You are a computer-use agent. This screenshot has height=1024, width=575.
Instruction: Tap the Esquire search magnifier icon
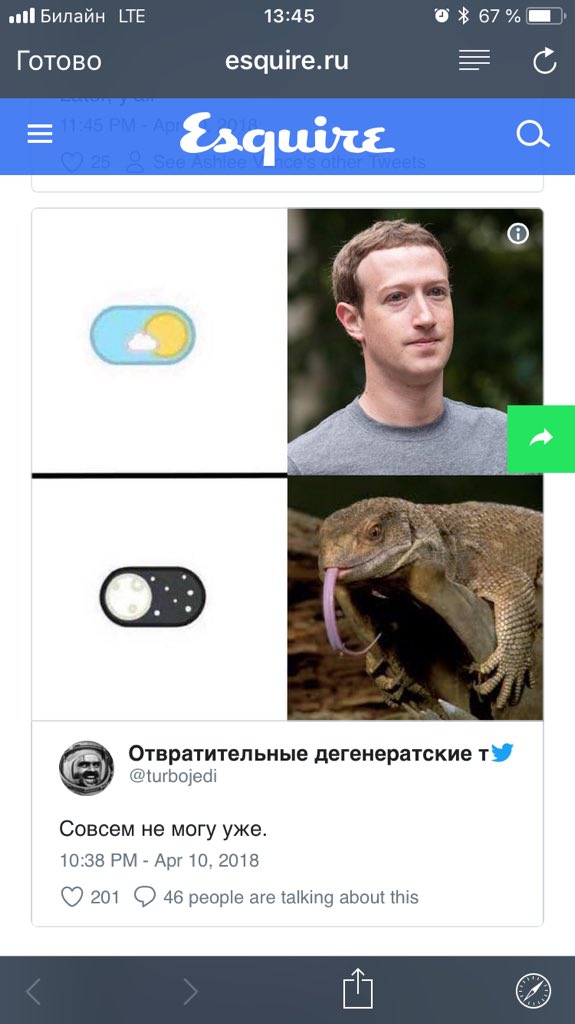tap(533, 135)
